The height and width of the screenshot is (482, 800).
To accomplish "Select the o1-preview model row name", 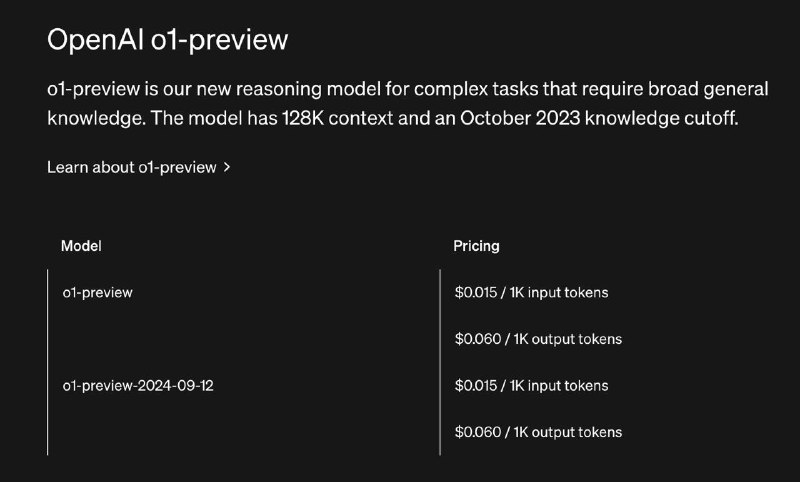I will 97,292.
